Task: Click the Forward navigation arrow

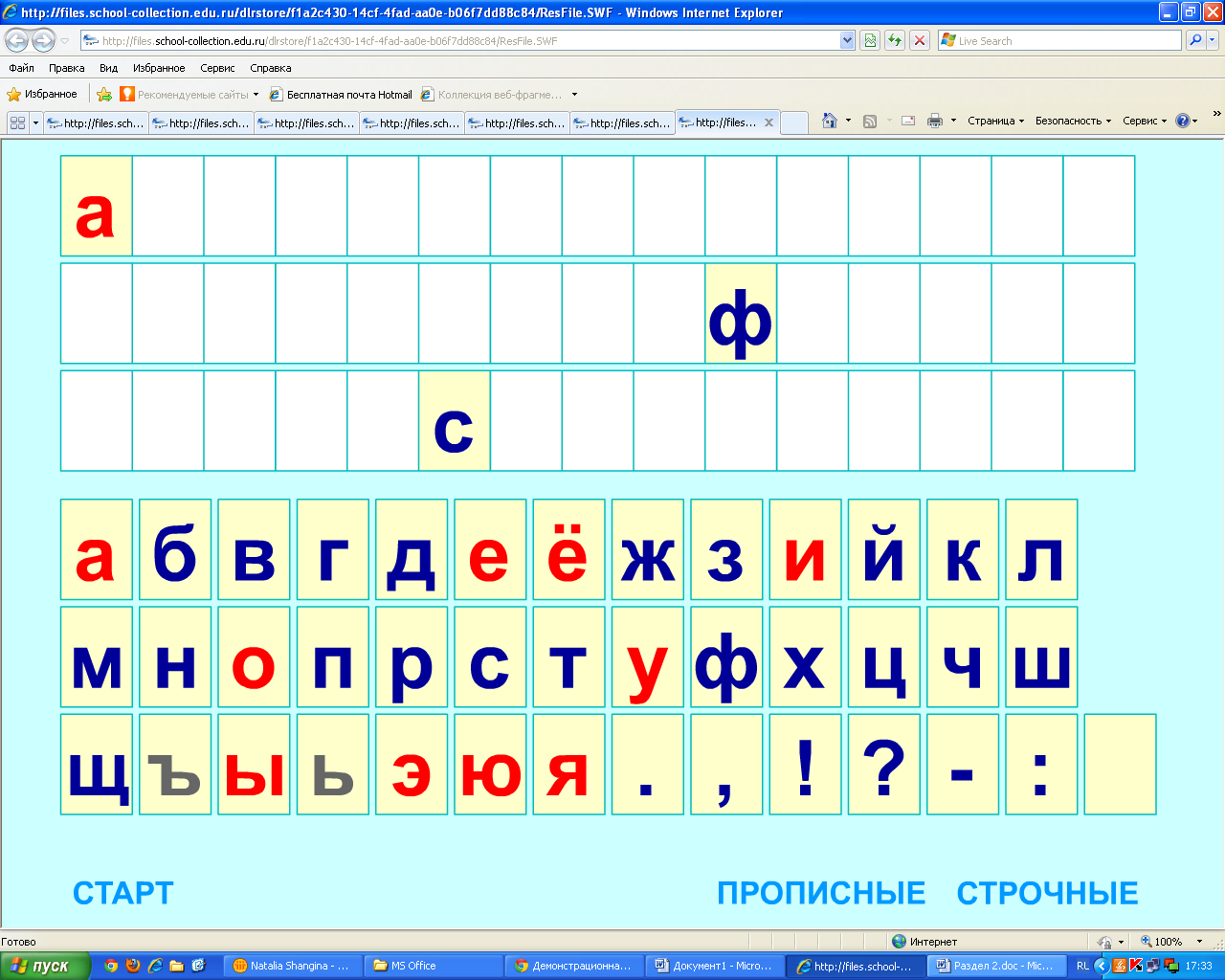Action: [x=43, y=40]
